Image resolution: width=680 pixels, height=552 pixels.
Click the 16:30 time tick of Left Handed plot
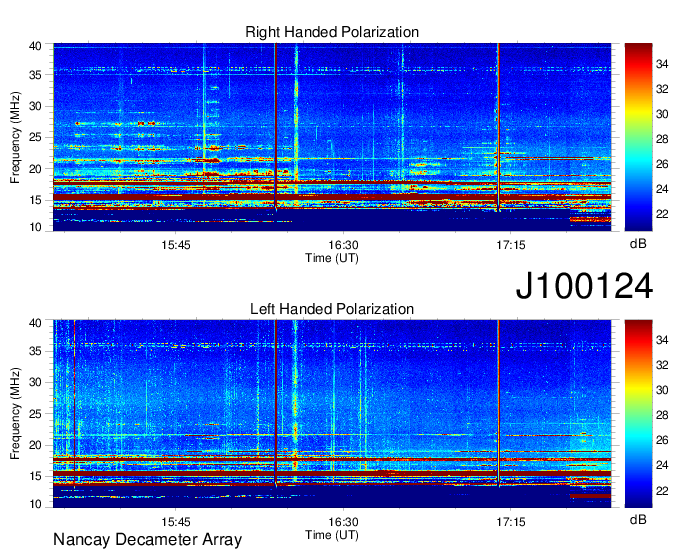pyautogui.click(x=343, y=522)
